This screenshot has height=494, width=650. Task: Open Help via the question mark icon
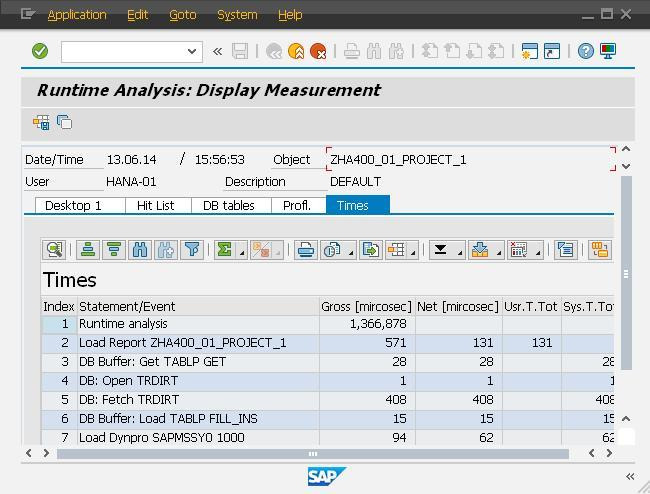point(585,51)
